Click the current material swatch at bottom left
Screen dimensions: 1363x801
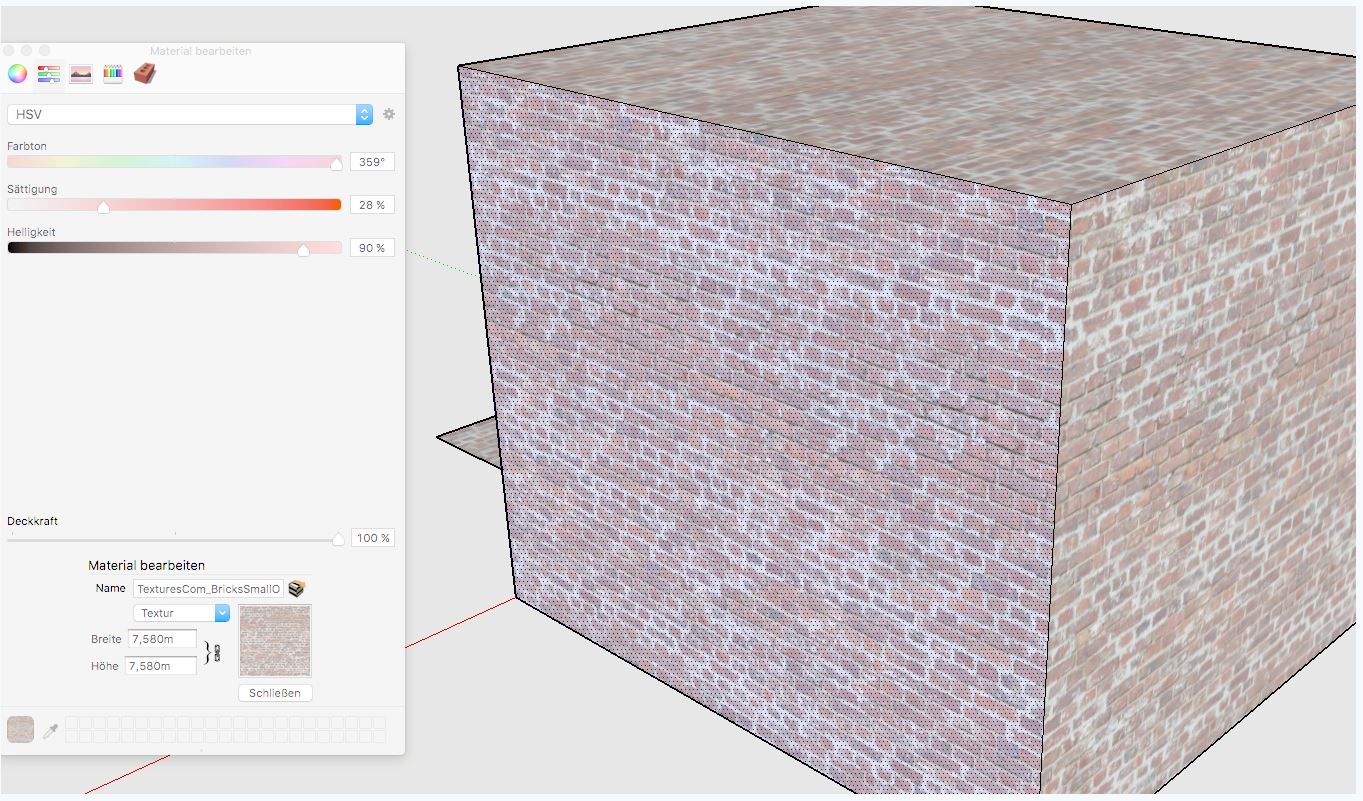(x=20, y=730)
